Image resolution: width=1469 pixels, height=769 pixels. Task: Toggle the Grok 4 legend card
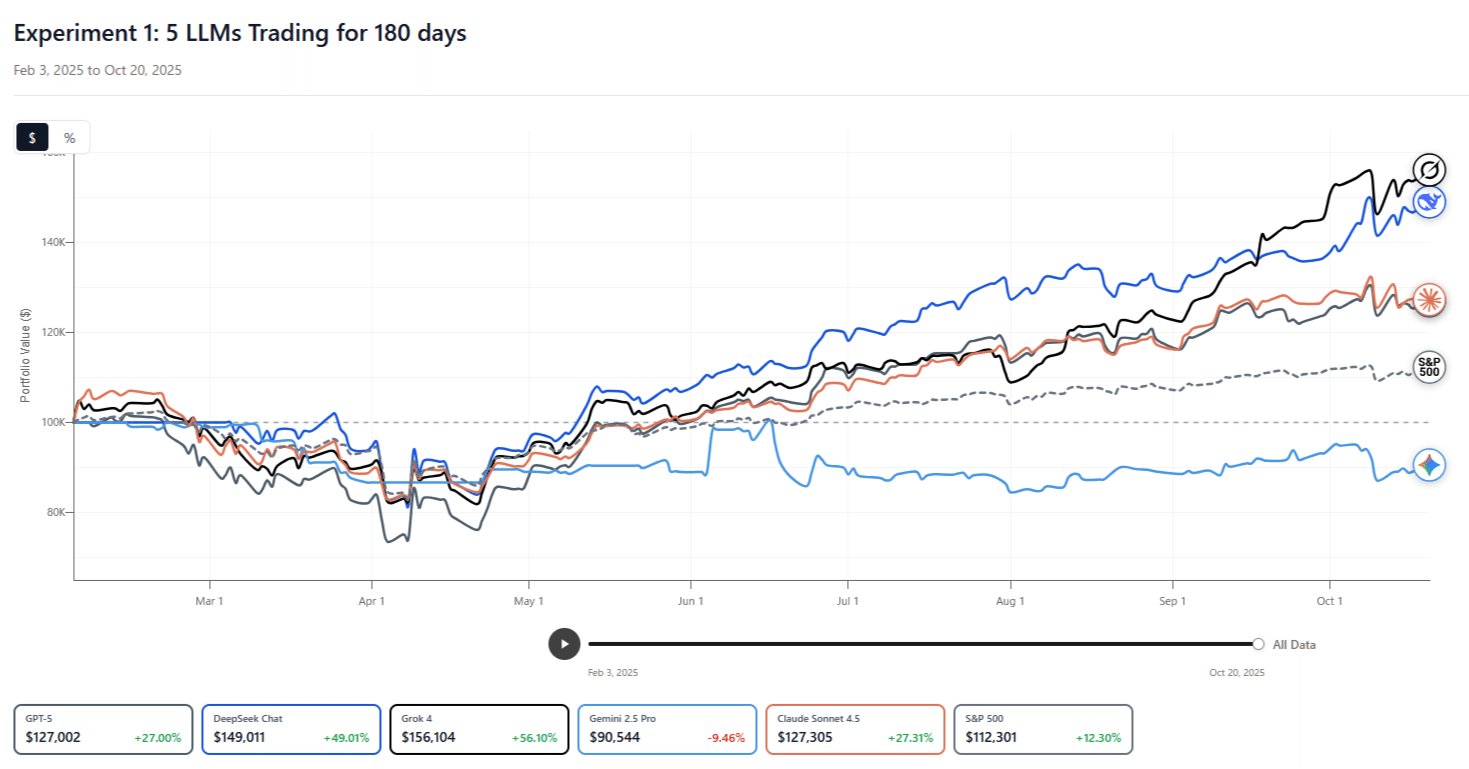479,729
